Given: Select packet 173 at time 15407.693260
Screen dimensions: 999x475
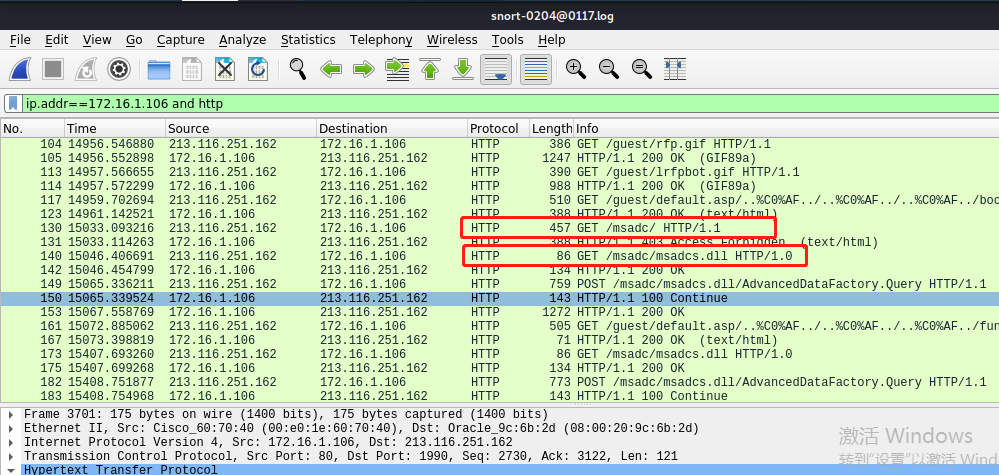Looking at the screenshot, I should (500, 354).
